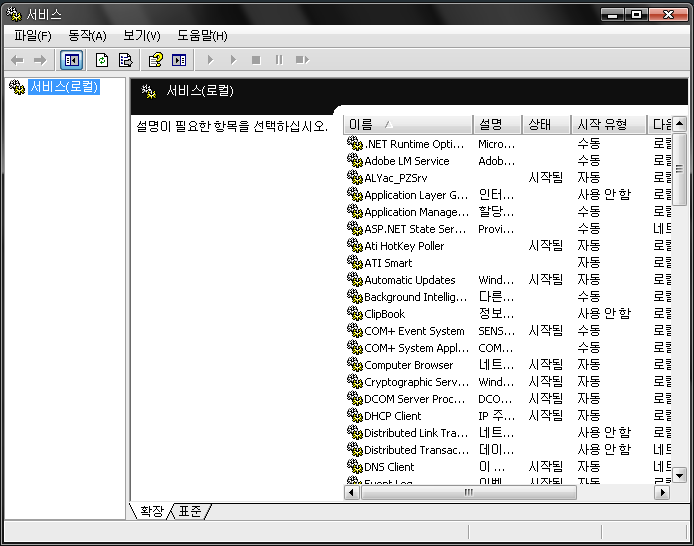Switch to the 확장 tab

click(152, 511)
